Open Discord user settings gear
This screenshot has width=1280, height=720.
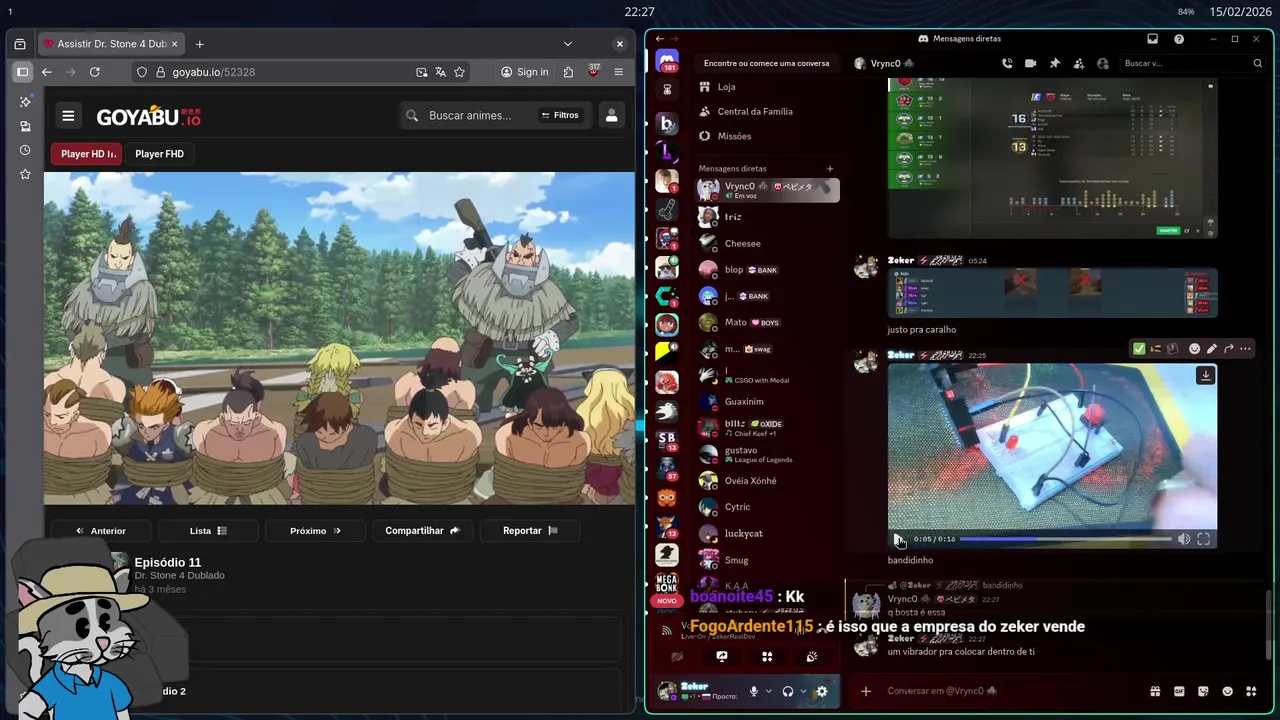coord(821,691)
